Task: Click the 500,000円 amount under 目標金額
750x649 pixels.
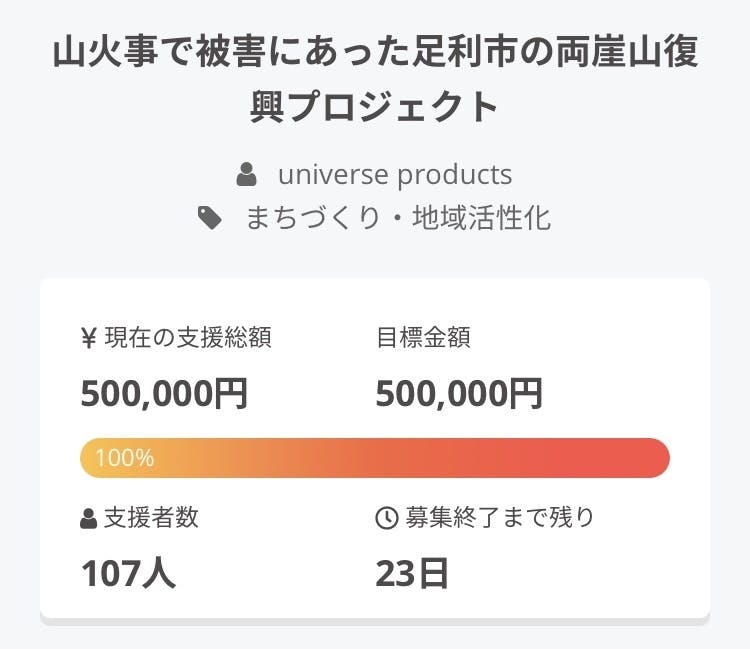Action: [x=459, y=393]
